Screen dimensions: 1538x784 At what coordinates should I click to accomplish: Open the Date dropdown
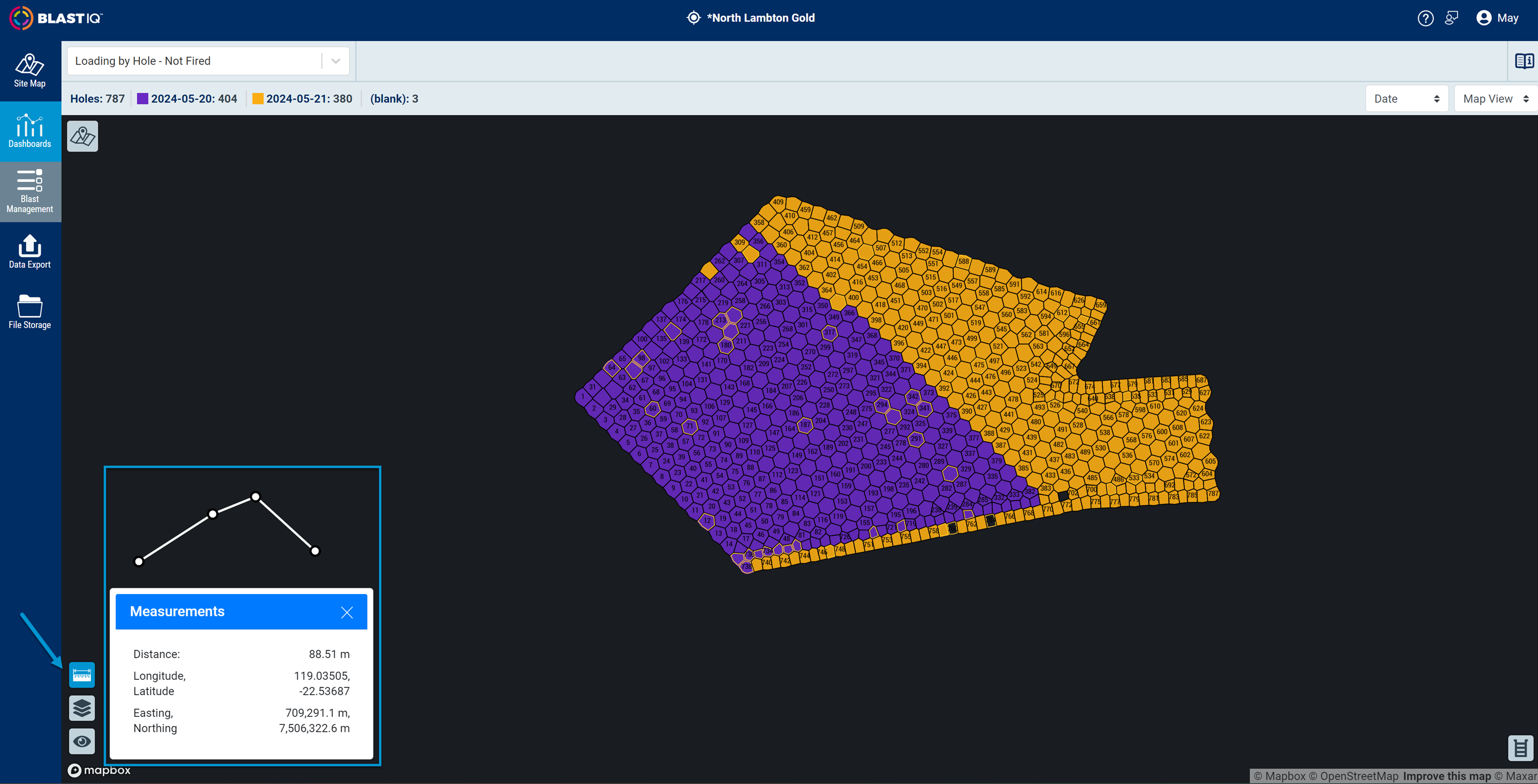tap(1407, 99)
